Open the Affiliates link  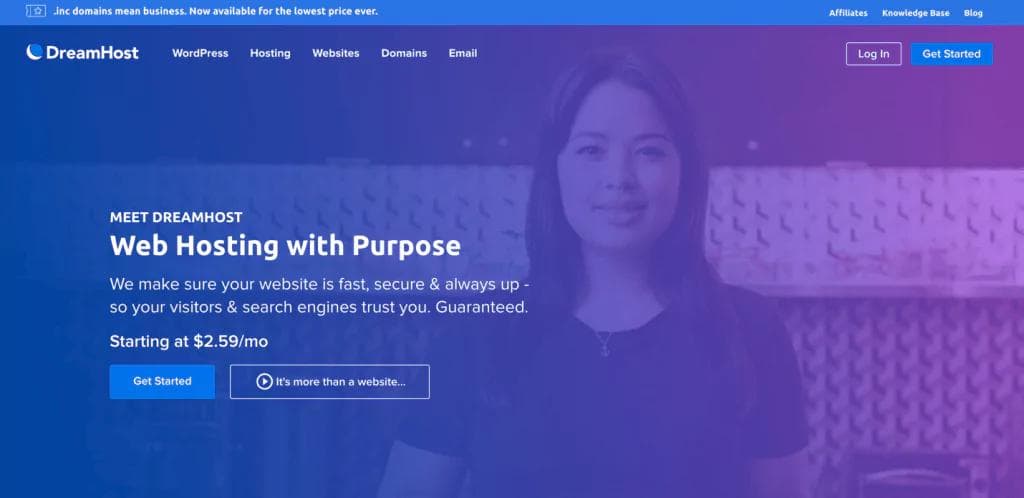(x=848, y=13)
